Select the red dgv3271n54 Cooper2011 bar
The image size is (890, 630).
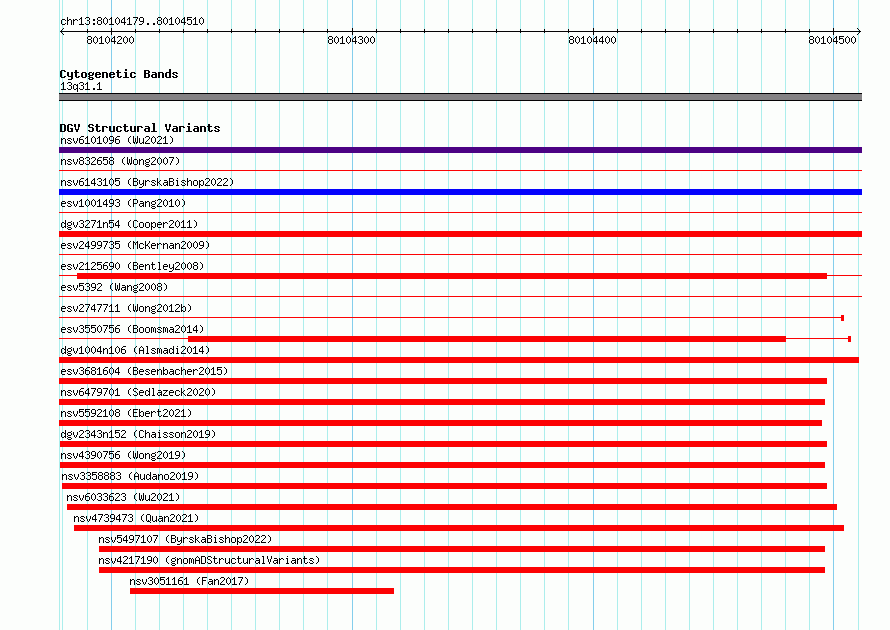click(460, 234)
